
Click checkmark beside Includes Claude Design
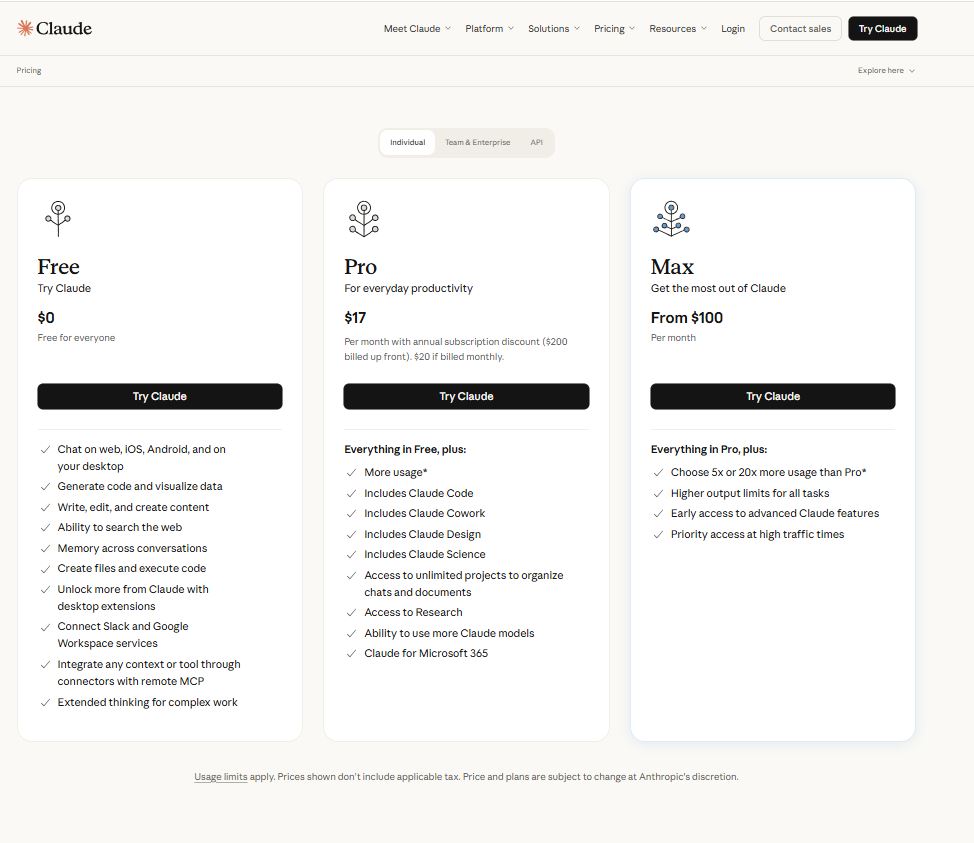click(x=352, y=535)
